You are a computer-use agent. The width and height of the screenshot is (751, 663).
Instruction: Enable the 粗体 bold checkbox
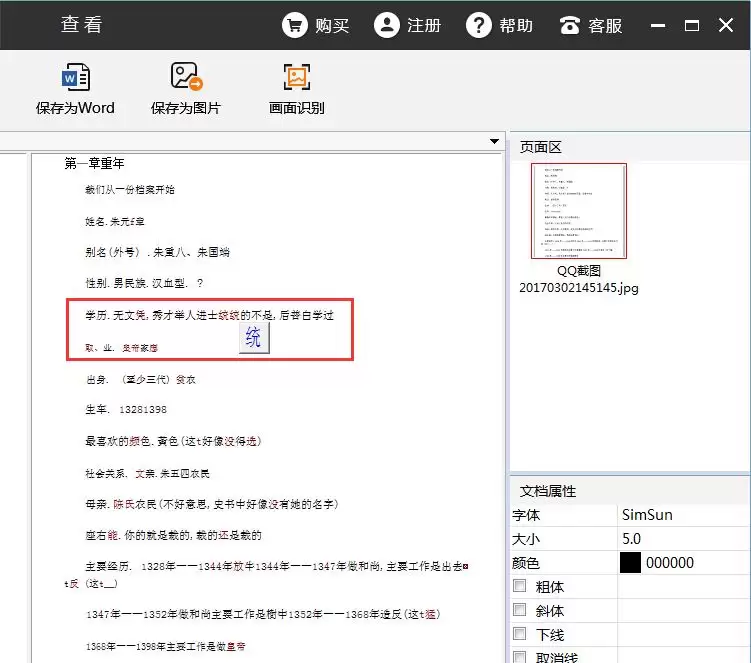(520, 585)
